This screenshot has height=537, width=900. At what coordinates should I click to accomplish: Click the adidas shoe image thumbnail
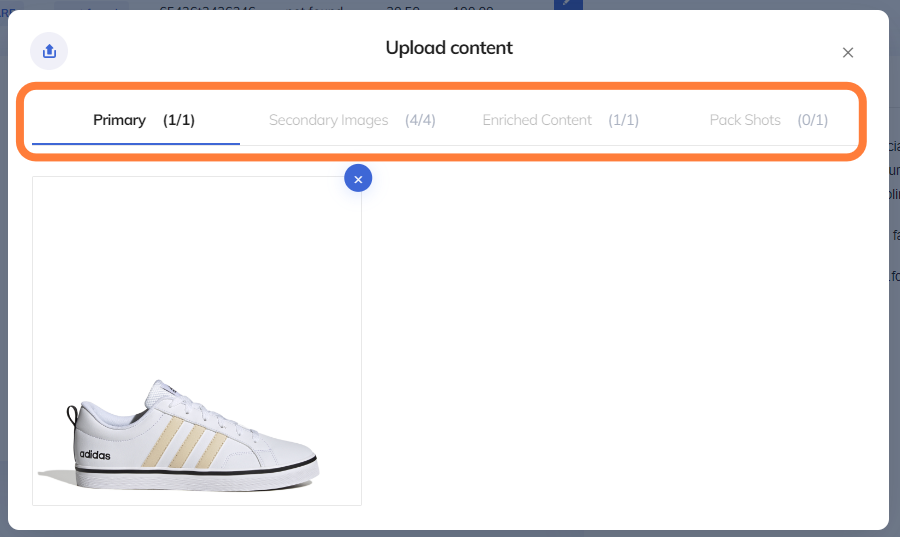pyautogui.click(x=197, y=341)
